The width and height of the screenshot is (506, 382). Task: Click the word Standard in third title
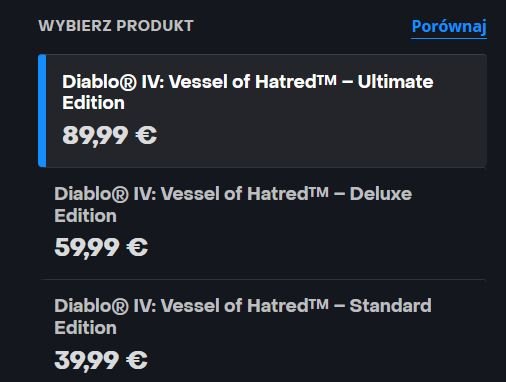pyautogui.click(x=390, y=306)
